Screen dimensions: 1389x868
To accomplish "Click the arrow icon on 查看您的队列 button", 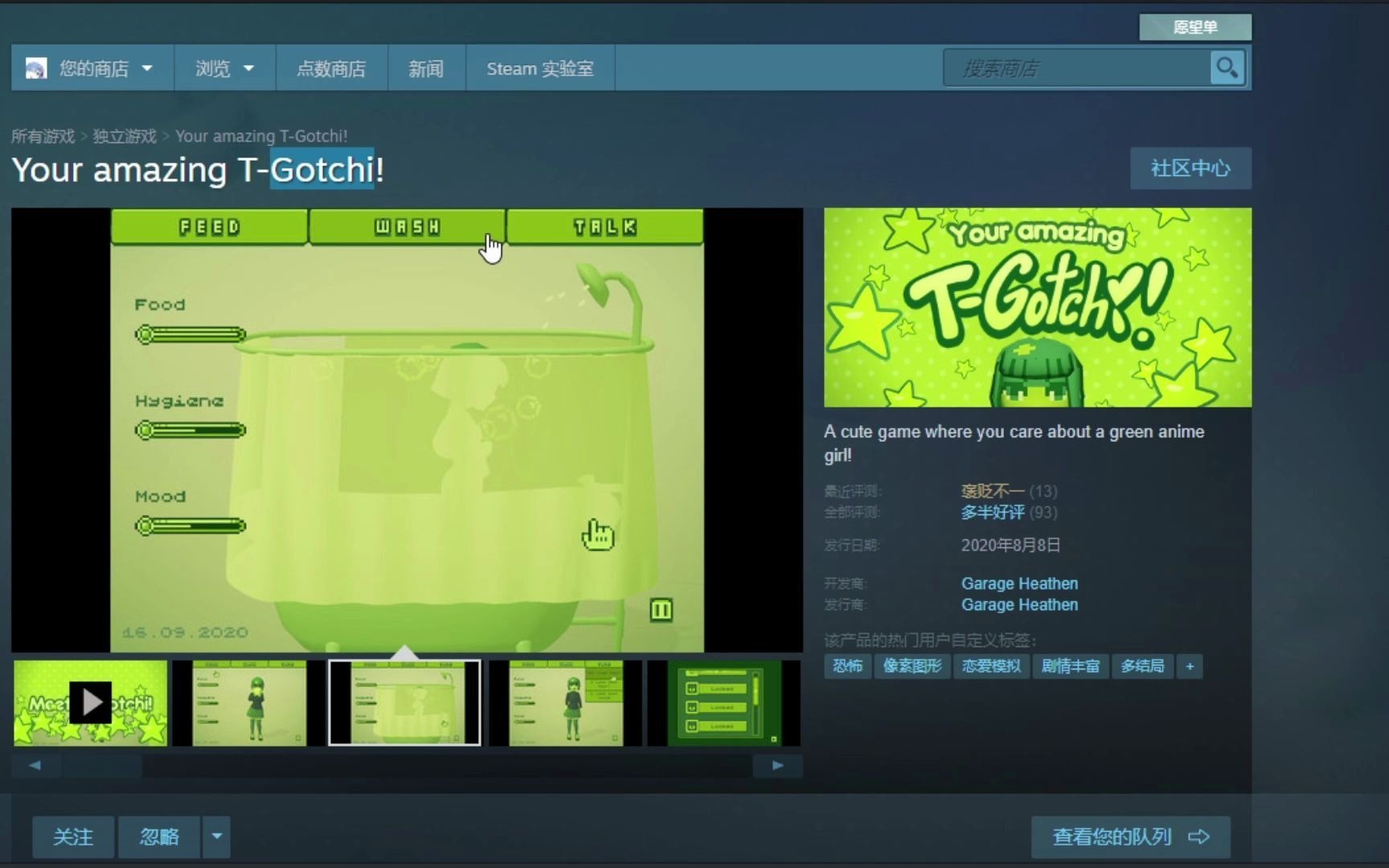I will click(1199, 837).
